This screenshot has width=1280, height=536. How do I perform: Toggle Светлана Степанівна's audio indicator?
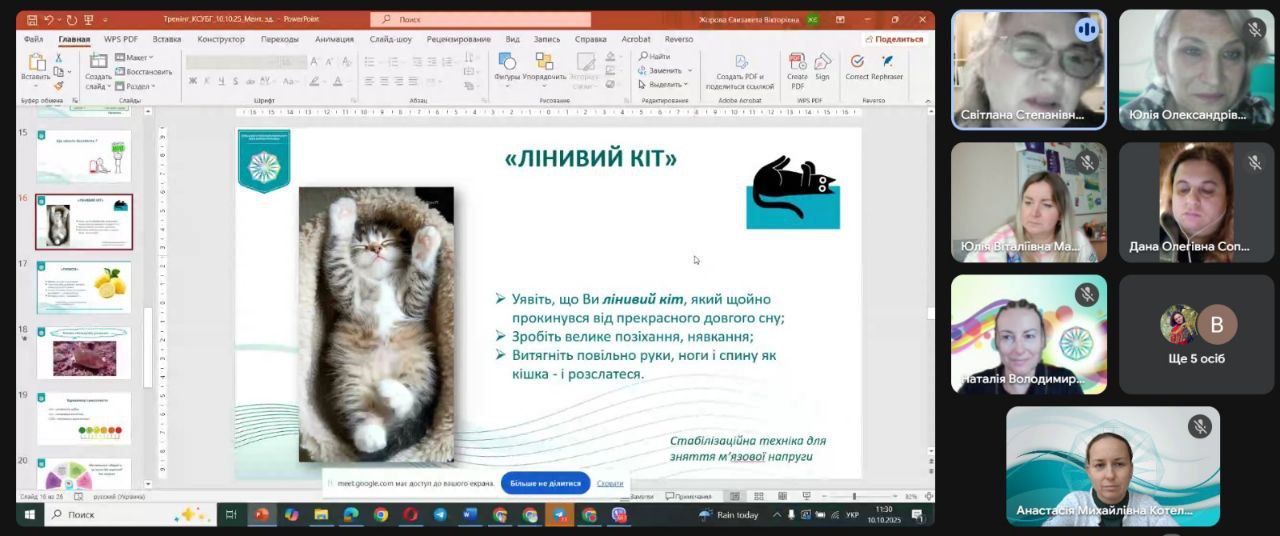1086,30
